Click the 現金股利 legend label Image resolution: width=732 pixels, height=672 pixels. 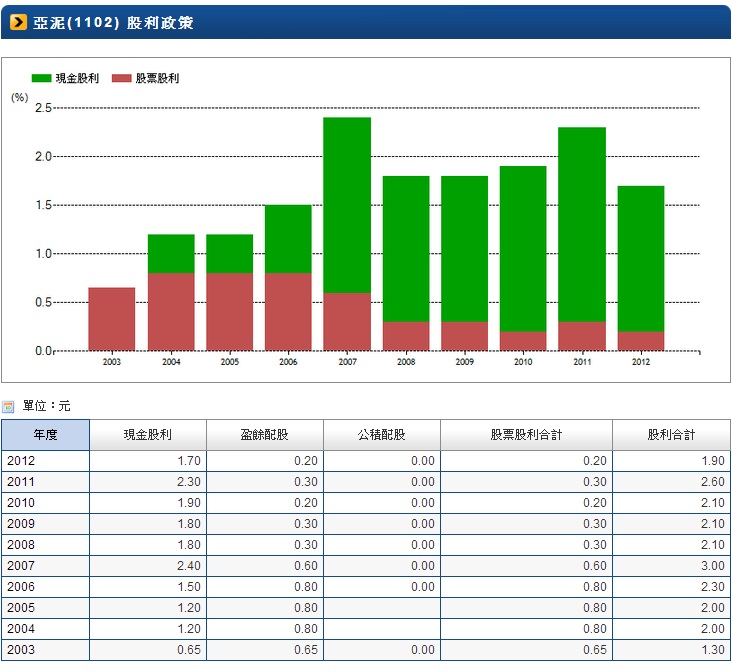tap(77, 78)
